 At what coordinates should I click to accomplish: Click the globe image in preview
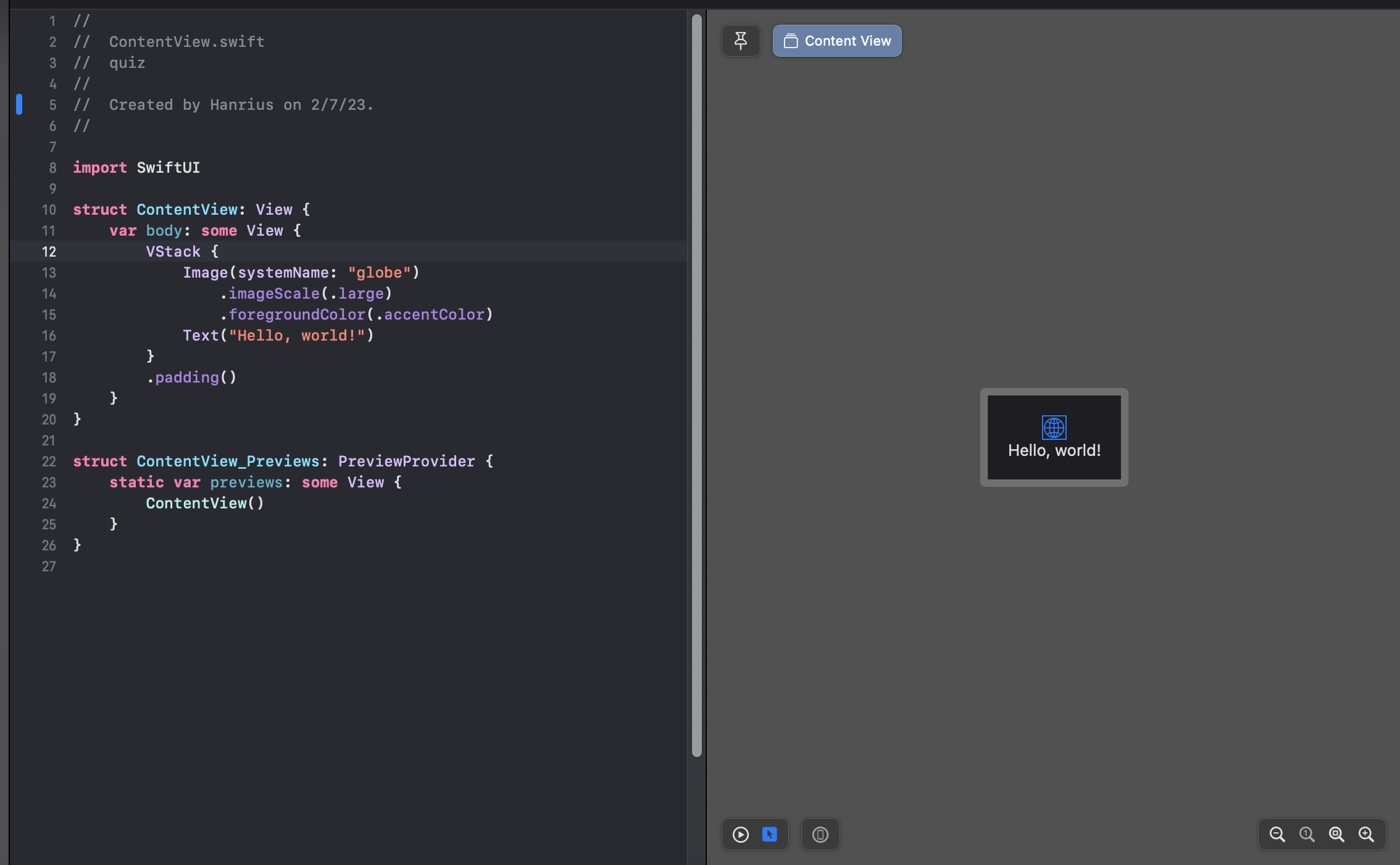(1054, 427)
